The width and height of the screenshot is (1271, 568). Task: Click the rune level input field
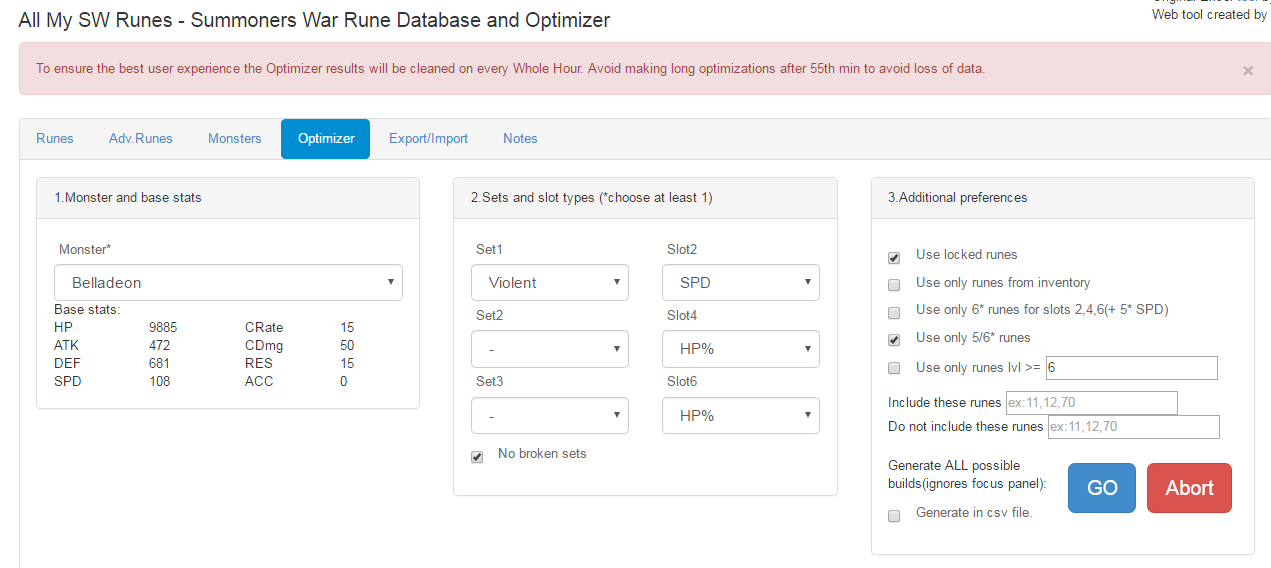coord(1131,368)
